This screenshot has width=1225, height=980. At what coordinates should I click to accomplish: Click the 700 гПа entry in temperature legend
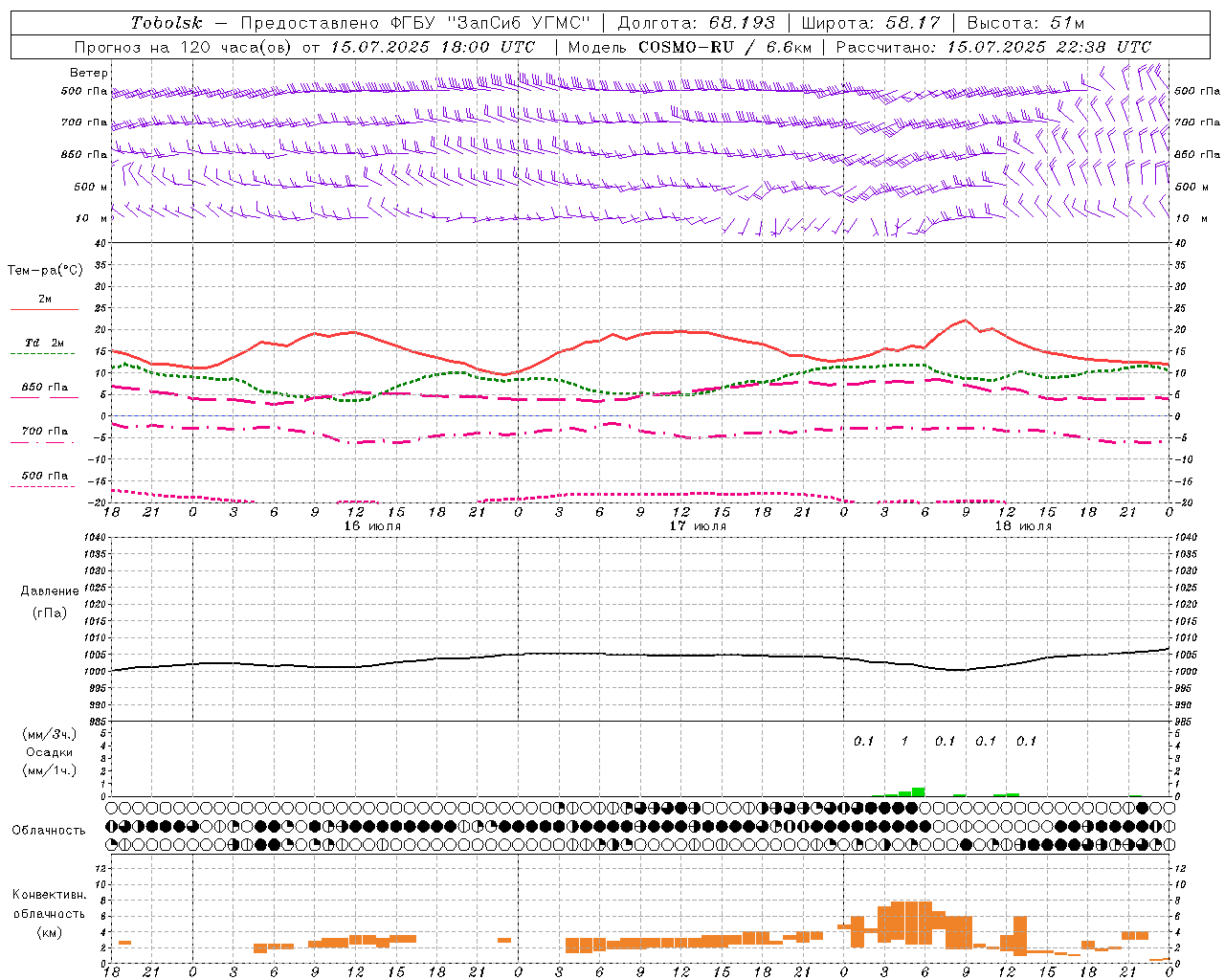pos(45,431)
